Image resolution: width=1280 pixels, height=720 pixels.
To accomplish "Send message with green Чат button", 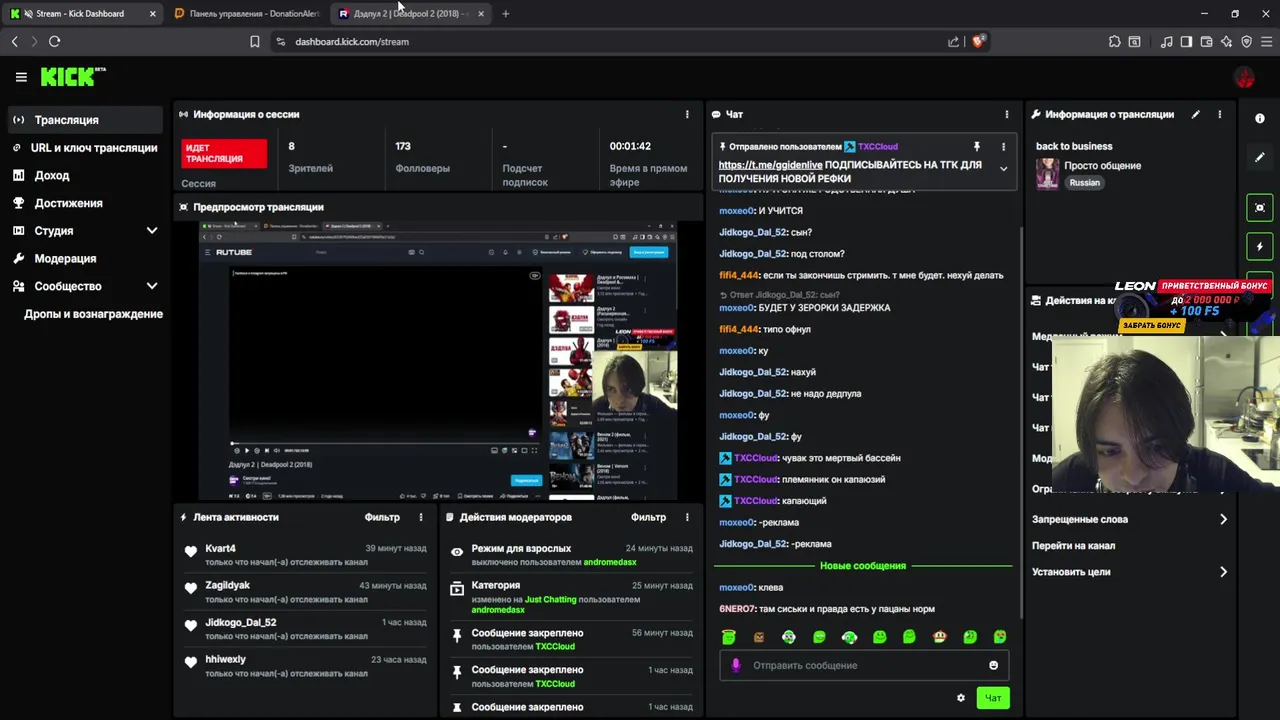I will click(x=993, y=698).
